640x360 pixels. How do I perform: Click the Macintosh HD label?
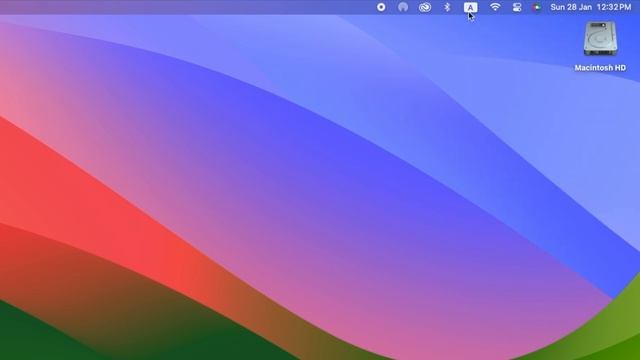pos(600,68)
